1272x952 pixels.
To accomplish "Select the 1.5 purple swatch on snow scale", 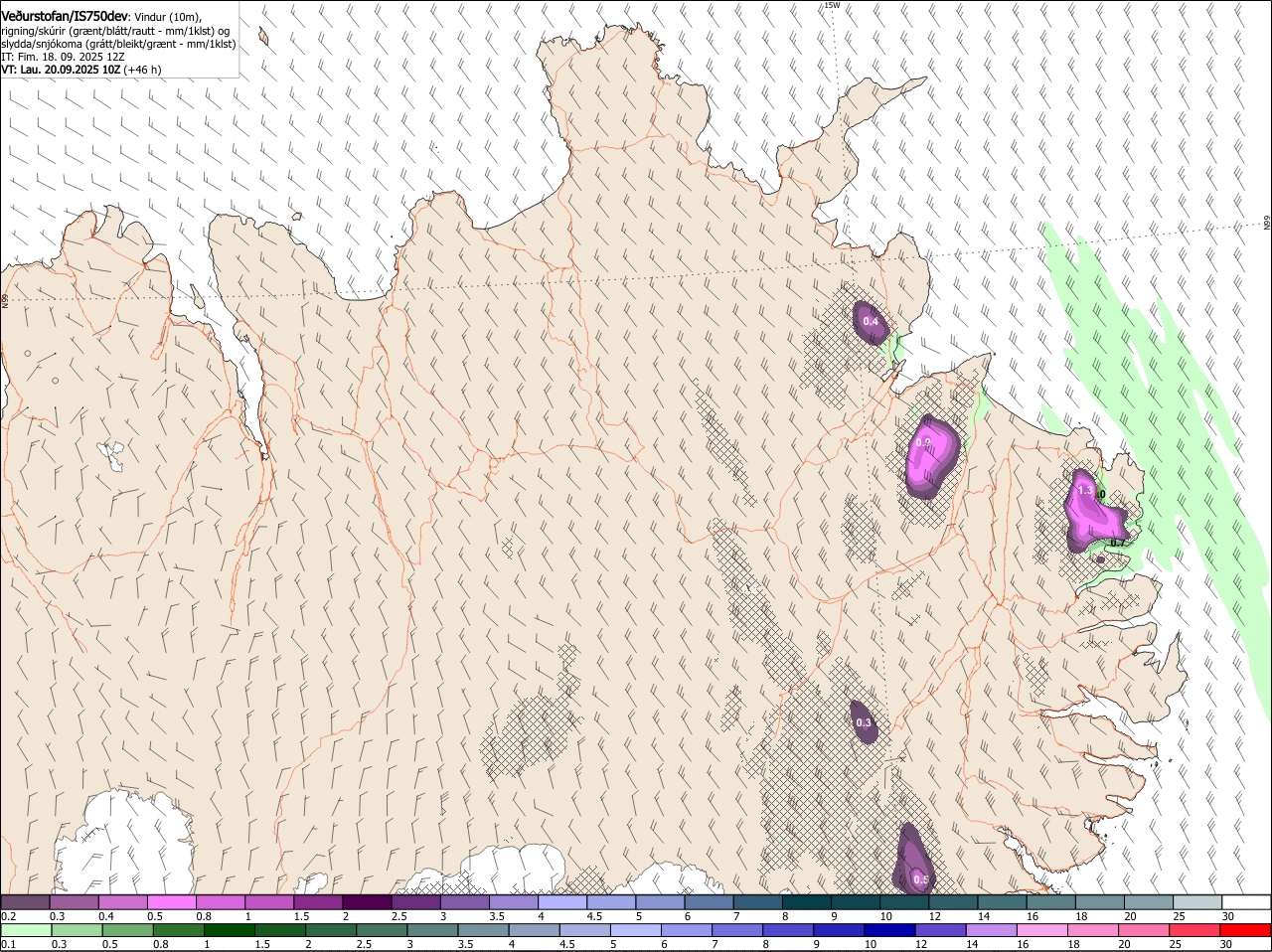I will [x=318, y=902].
